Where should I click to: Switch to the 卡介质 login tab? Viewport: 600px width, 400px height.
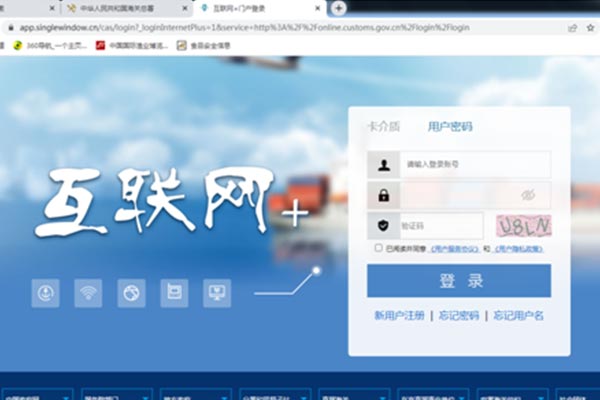384,126
